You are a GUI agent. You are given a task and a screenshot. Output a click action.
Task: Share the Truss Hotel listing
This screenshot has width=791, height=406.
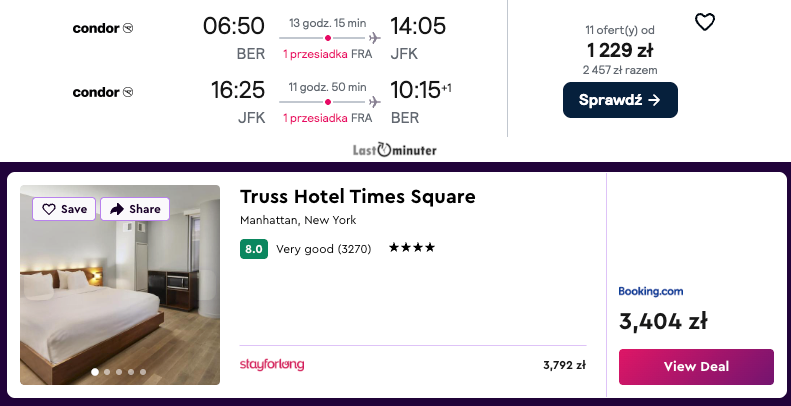(135, 209)
